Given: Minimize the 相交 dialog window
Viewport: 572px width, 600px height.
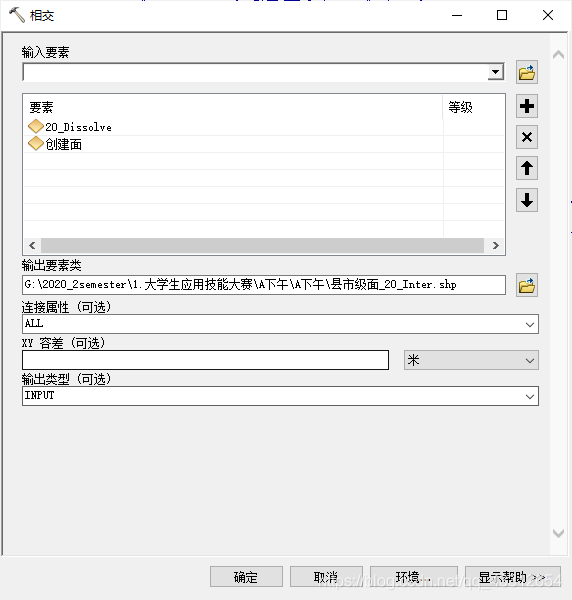Looking at the screenshot, I should pos(457,15).
